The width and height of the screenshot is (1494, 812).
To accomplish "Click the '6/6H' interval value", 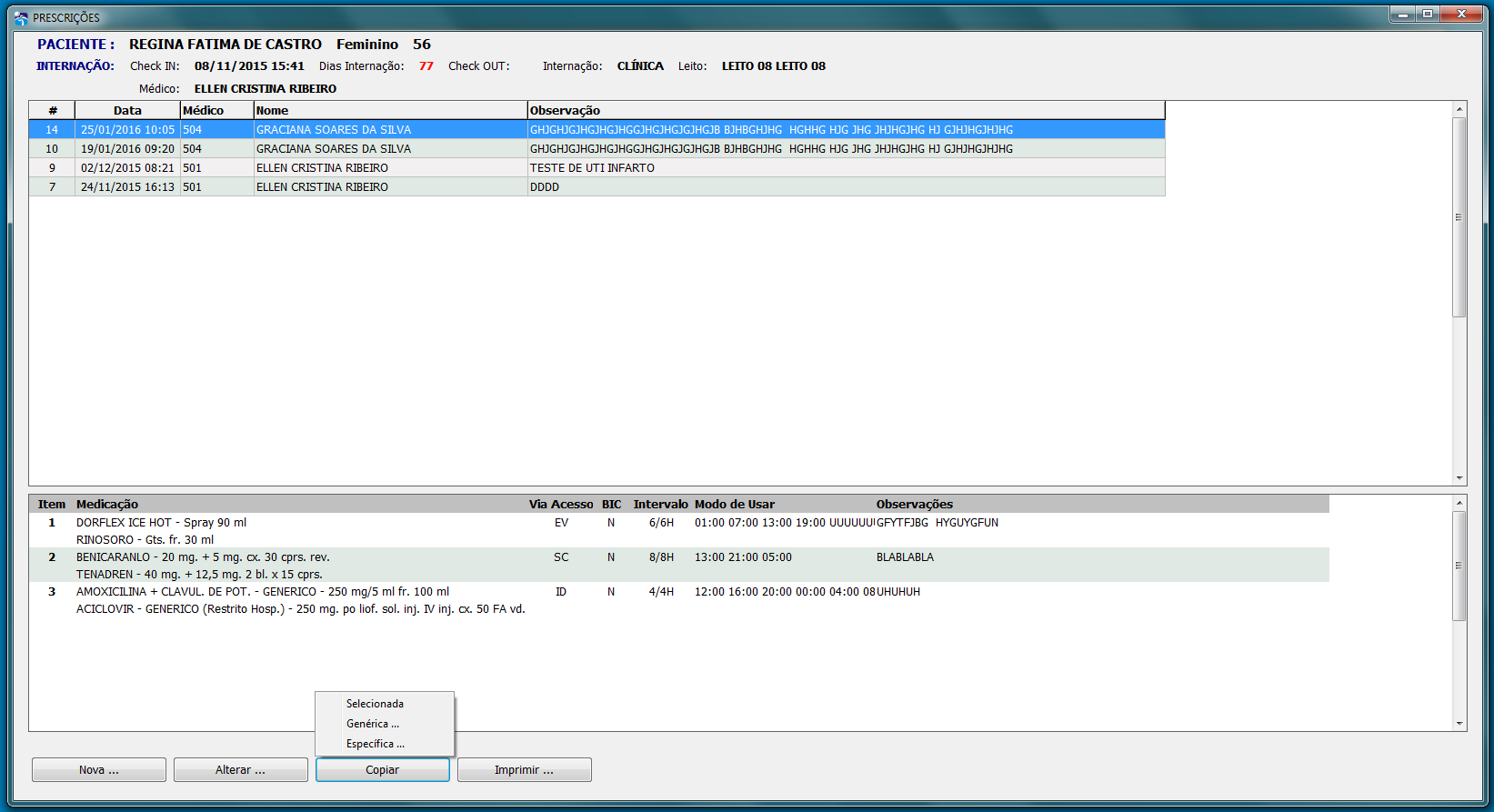I will (661, 523).
